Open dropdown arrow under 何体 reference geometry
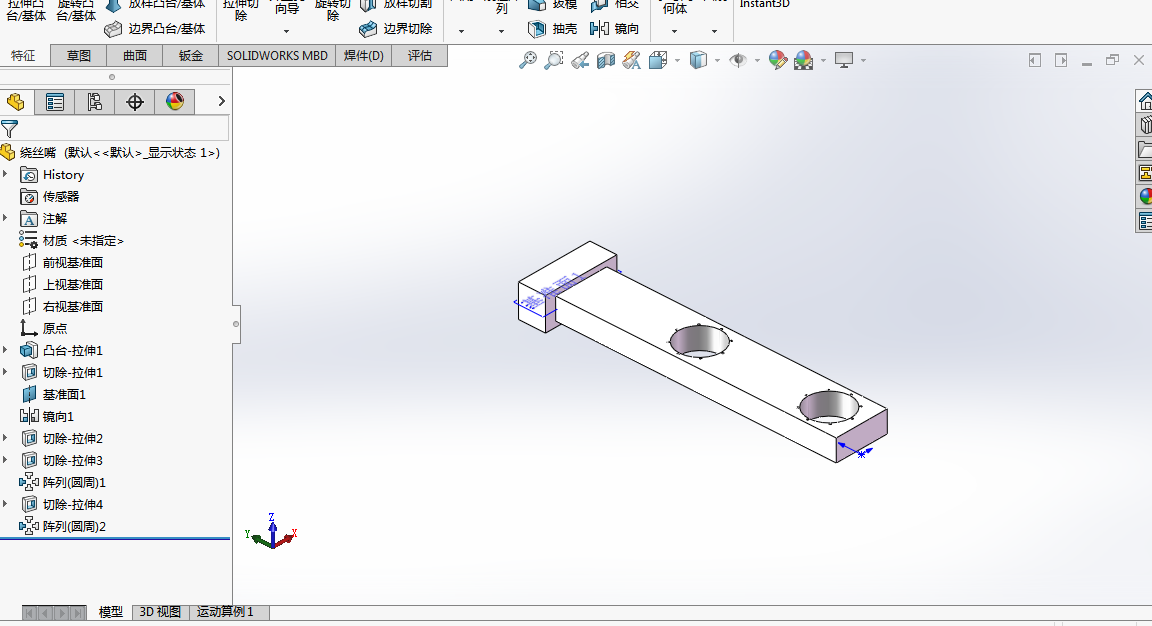 pyautogui.click(x=674, y=32)
